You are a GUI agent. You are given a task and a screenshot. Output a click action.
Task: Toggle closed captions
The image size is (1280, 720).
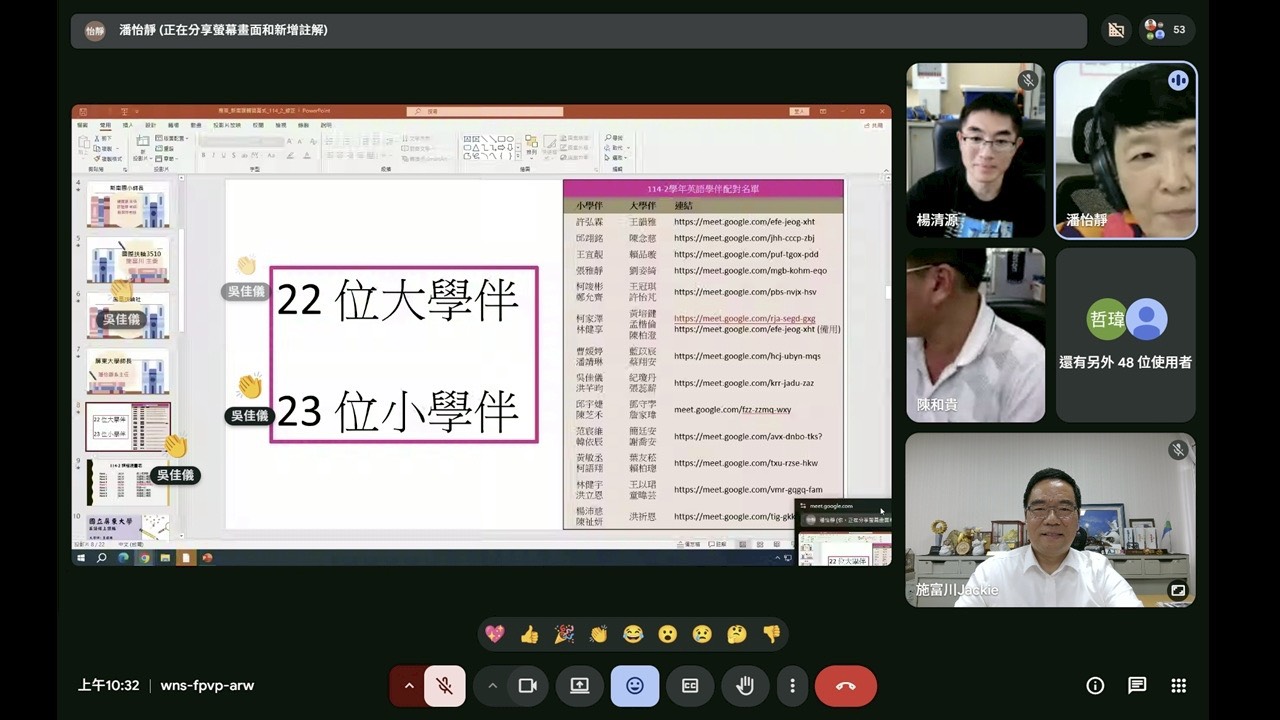coord(690,686)
